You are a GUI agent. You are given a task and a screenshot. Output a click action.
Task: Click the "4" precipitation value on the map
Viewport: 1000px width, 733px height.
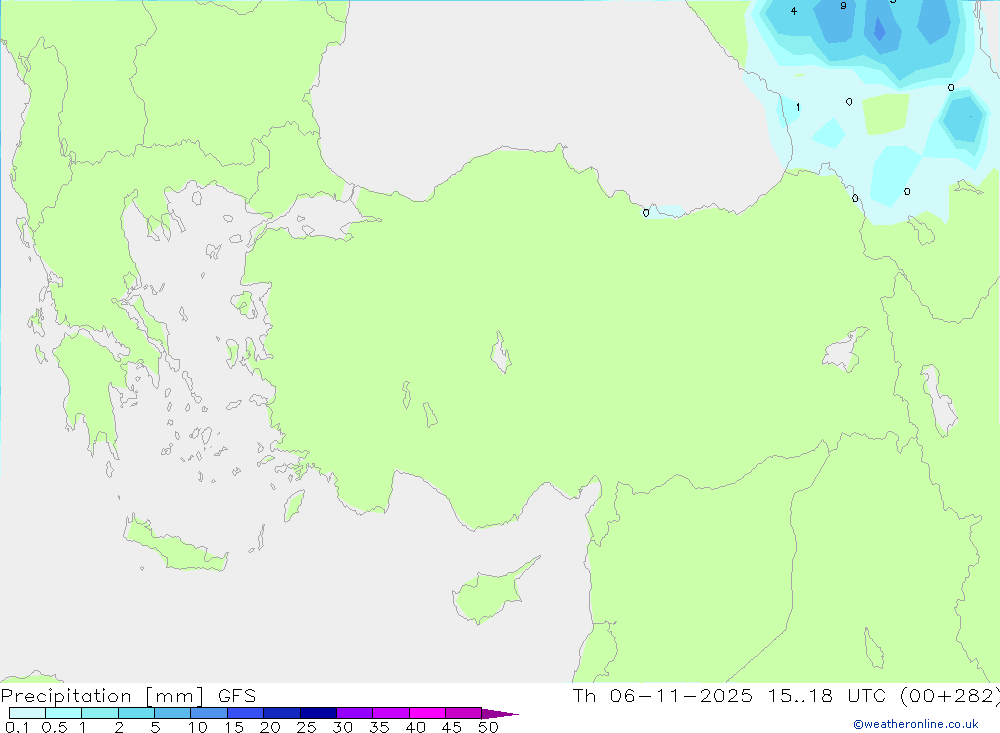click(793, 11)
